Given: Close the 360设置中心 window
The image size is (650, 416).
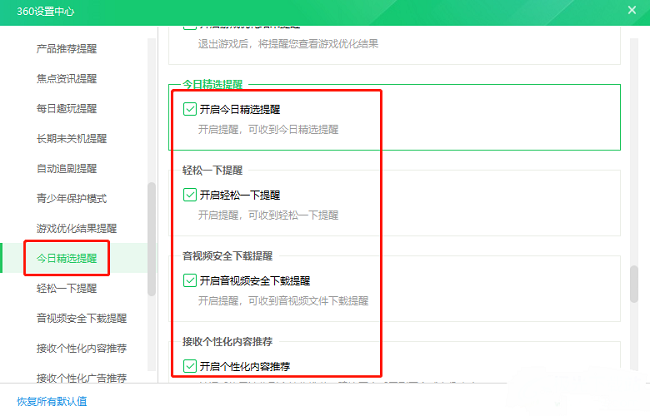Looking at the screenshot, I should coord(631,10).
